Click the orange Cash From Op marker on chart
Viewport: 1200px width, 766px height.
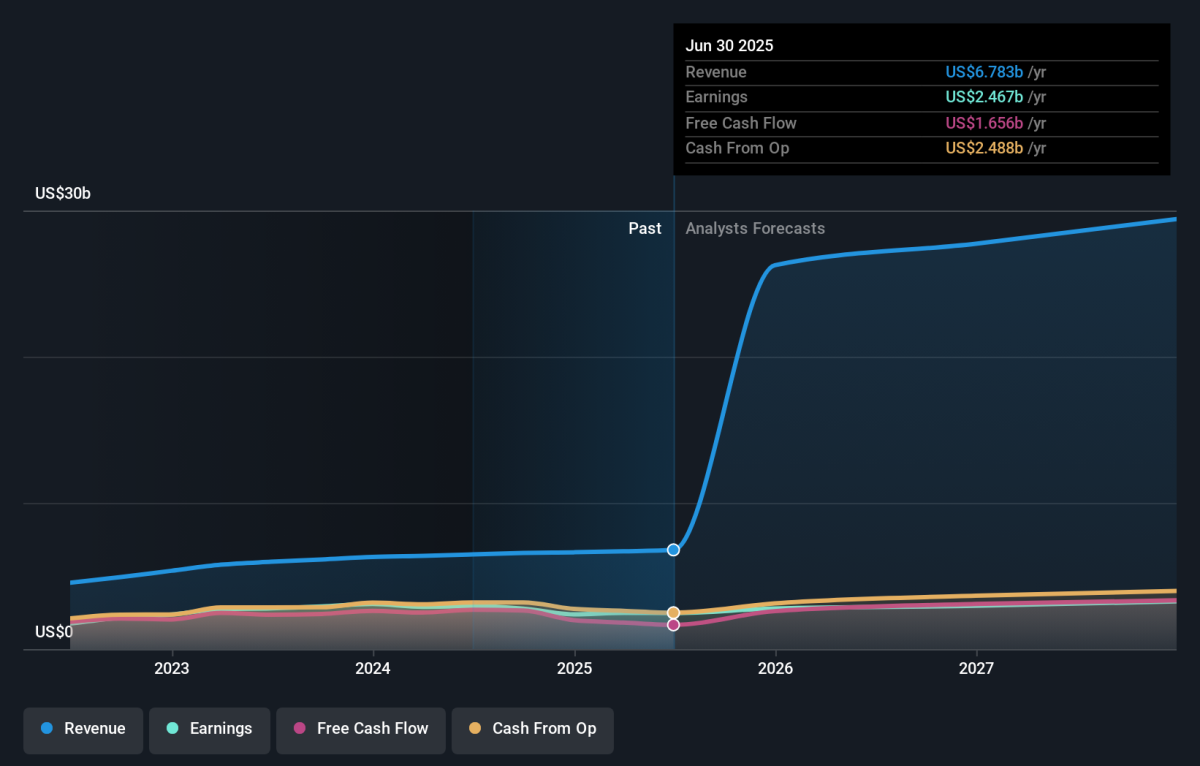(673, 612)
